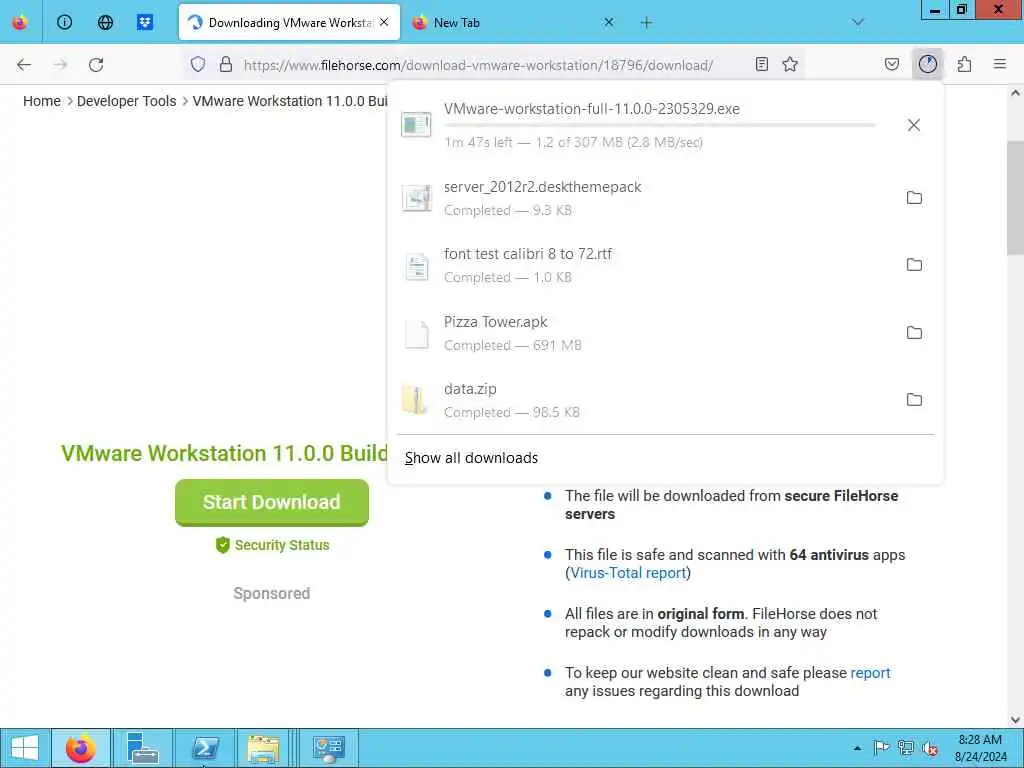1024x768 pixels.
Task: Show Pizza Tower.apk in folder
Action: tap(914, 332)
